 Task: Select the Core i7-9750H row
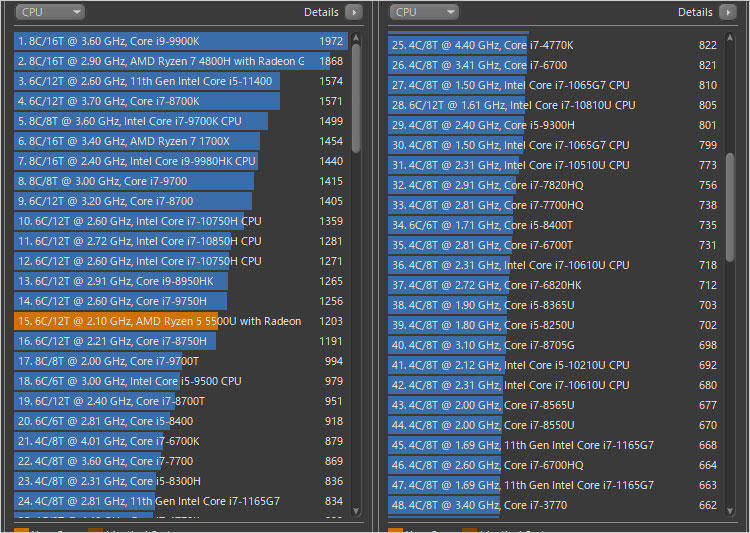pos(181,301)
